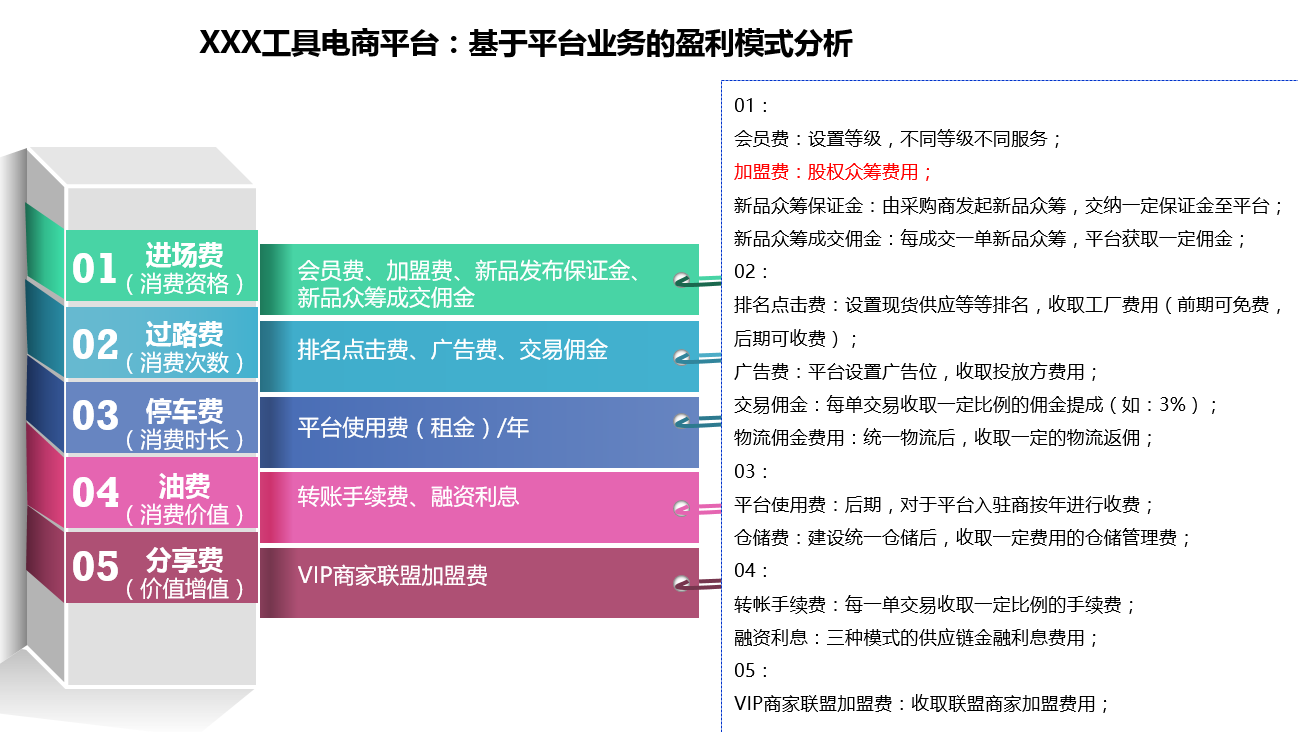Click the red line "加盟费：股权众筹费用；"
The width and height of the screenshot is (1298, 732).
click(834, 172)
